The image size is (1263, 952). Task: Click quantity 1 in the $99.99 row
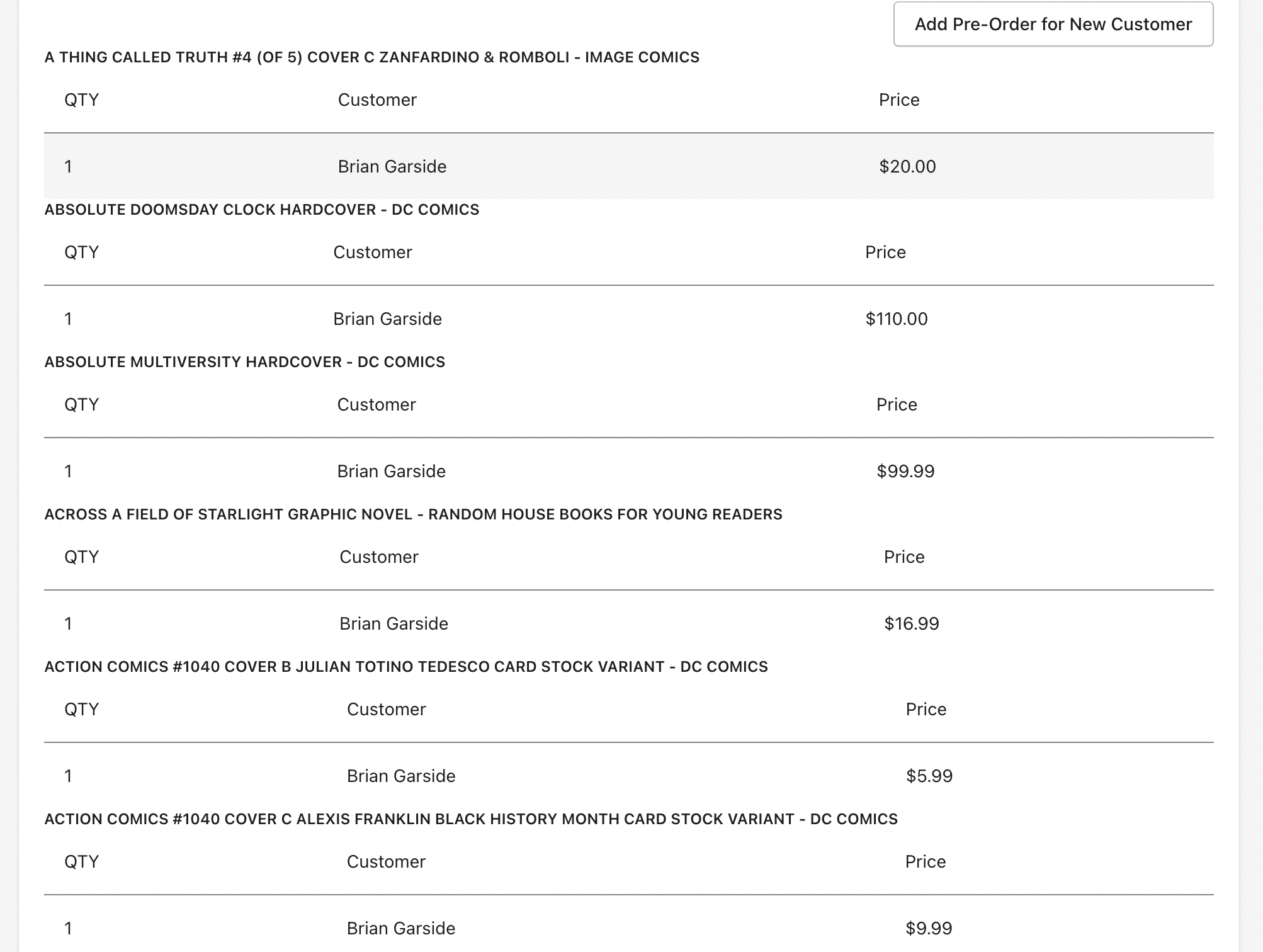click(68, 472)
